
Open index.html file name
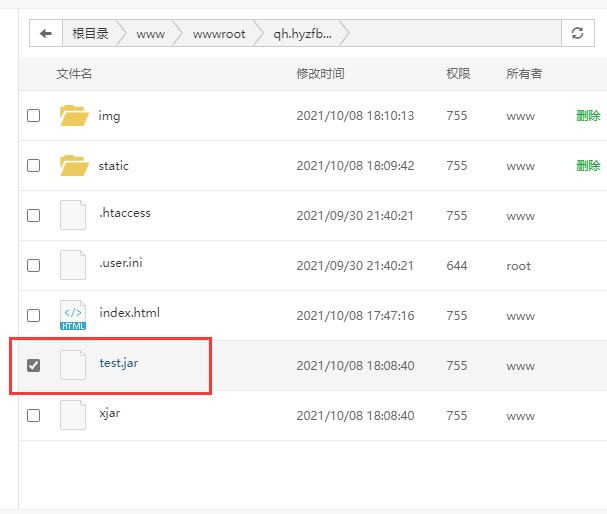tap(129, 312)
